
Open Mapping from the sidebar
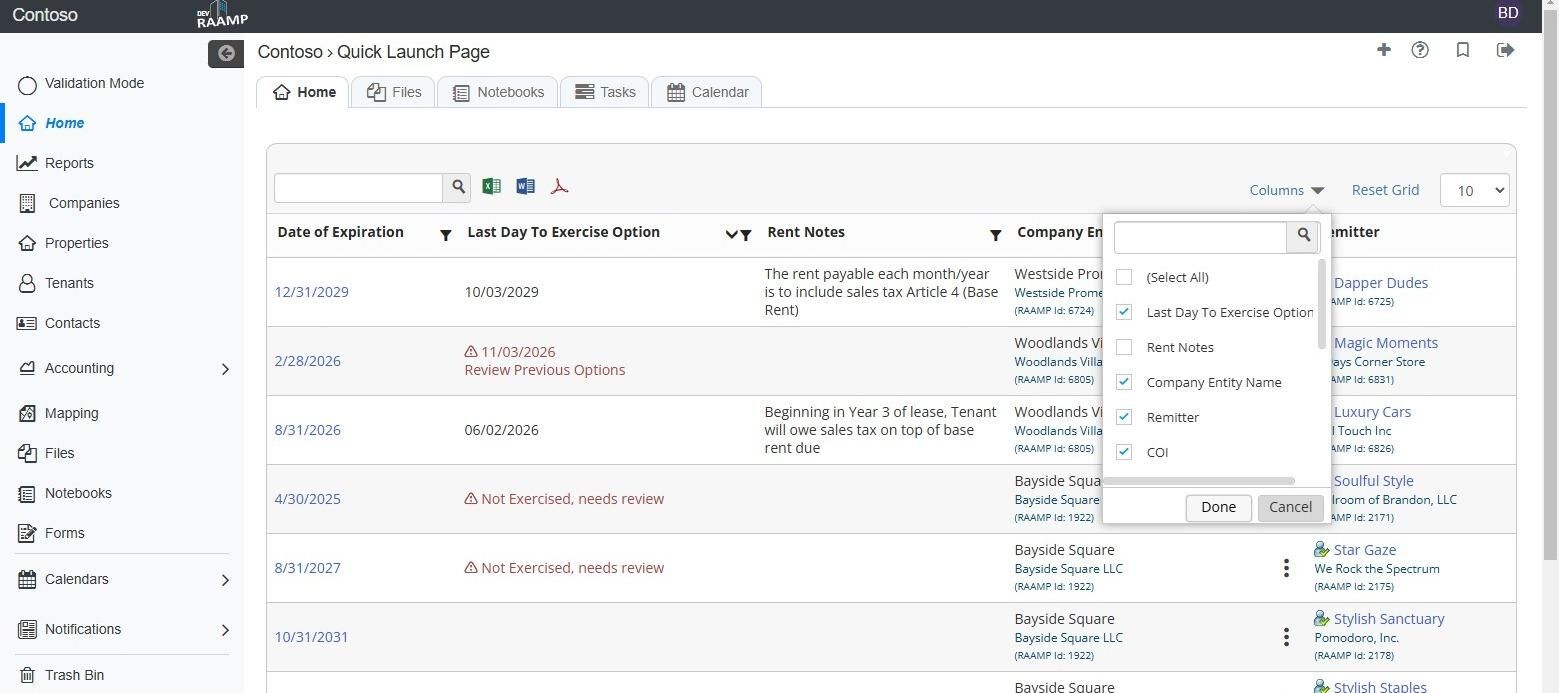(x=71, y=413)
